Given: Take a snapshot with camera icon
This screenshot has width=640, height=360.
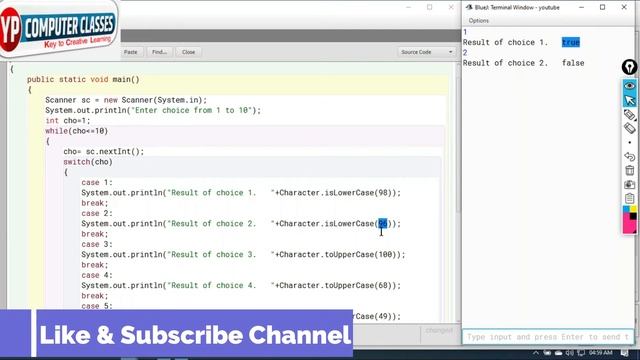Looking at the screenshot, I should click(x=629, y=184).
